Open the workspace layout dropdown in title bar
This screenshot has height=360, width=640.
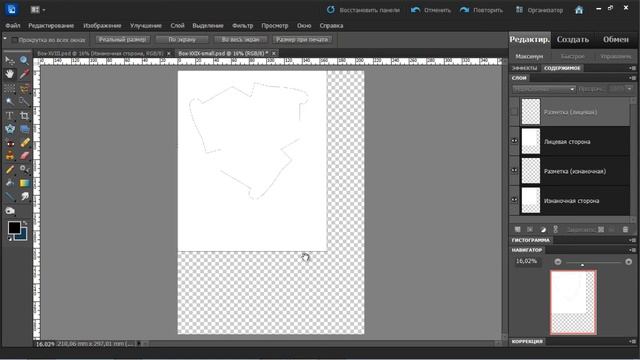point(38,10)
